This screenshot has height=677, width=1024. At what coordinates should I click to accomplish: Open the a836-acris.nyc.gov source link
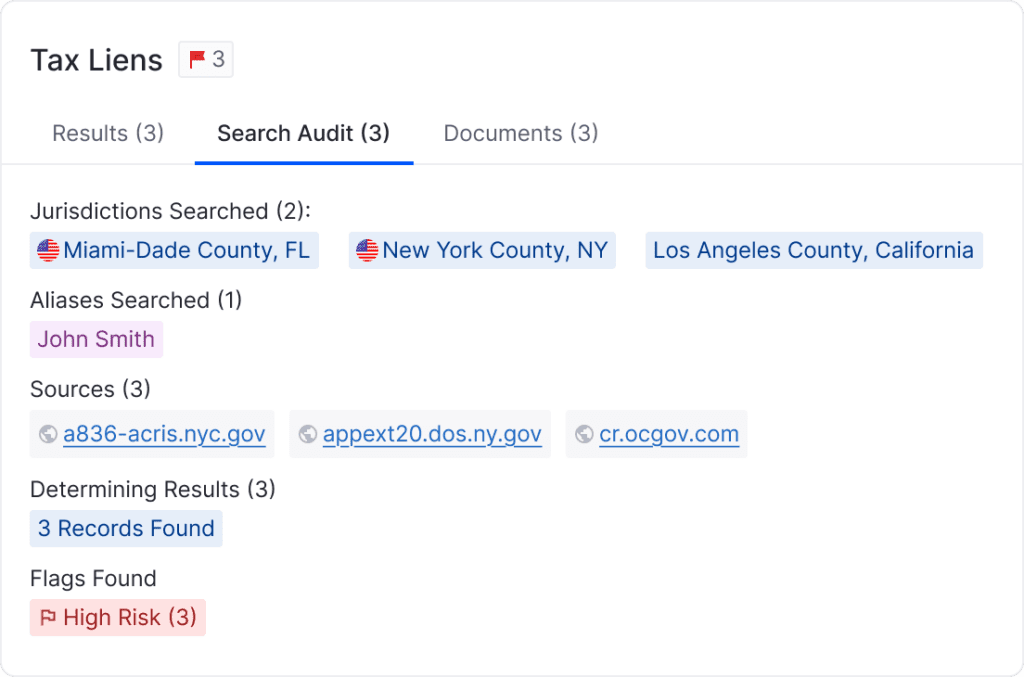[x=164, y=434]
